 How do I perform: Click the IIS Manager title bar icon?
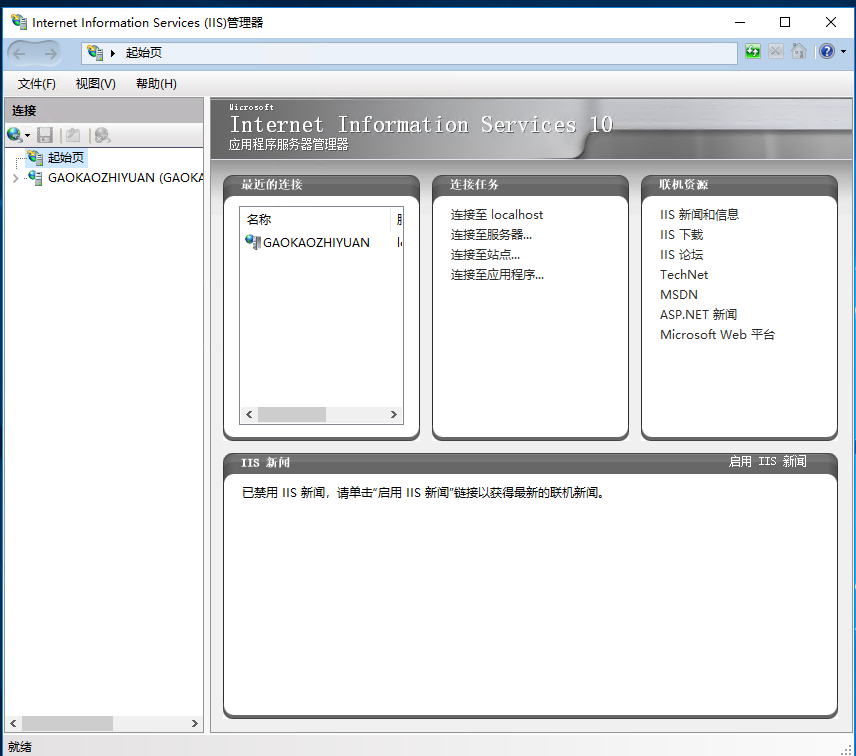19,22
